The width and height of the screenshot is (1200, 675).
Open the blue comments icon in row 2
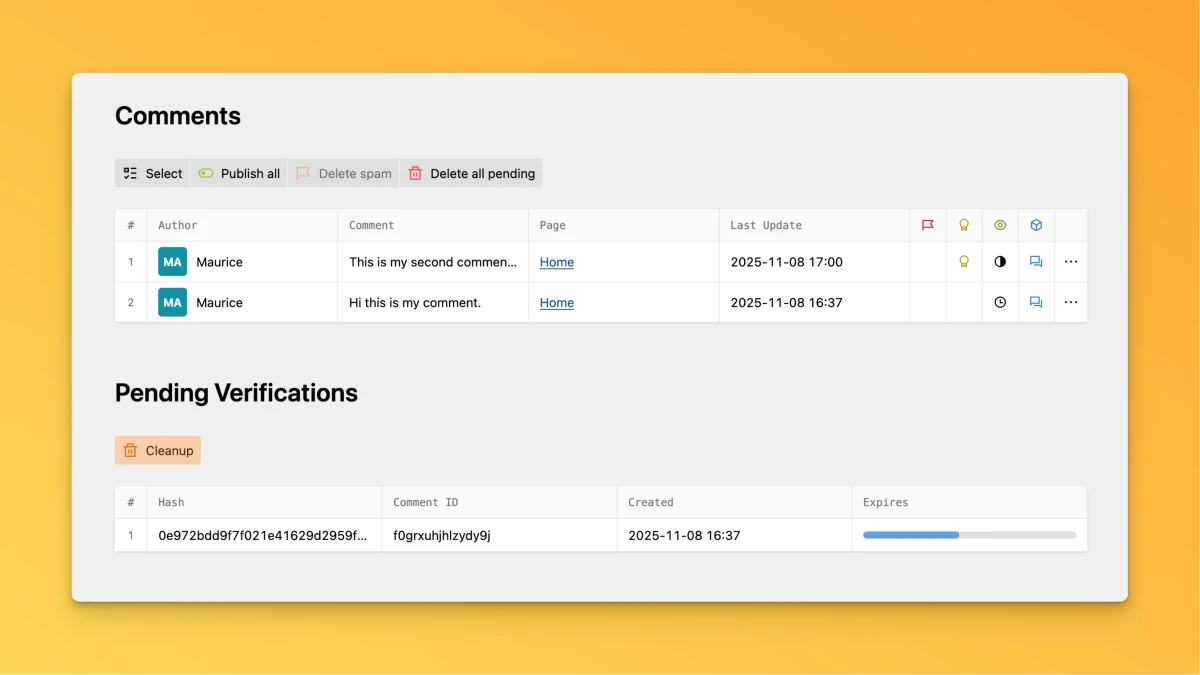1036,302
